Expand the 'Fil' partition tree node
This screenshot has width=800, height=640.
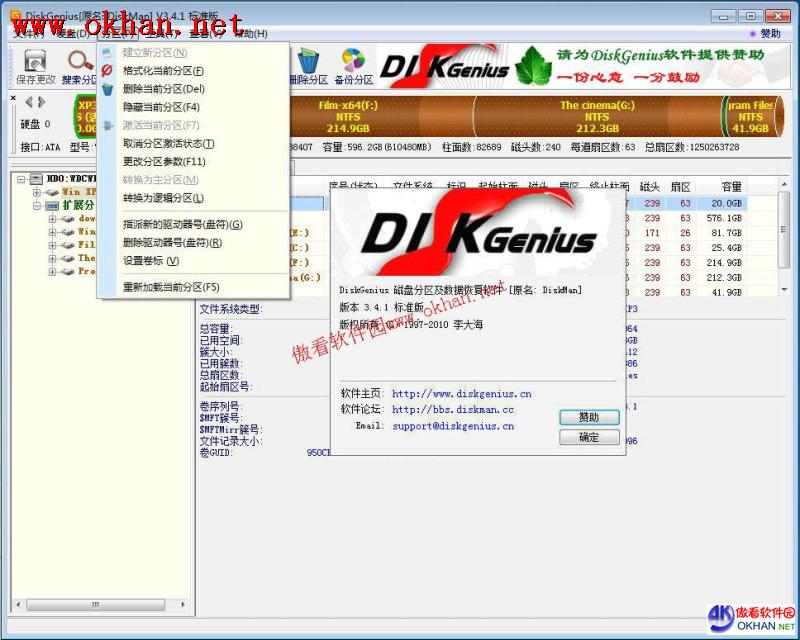pos(52,245)
